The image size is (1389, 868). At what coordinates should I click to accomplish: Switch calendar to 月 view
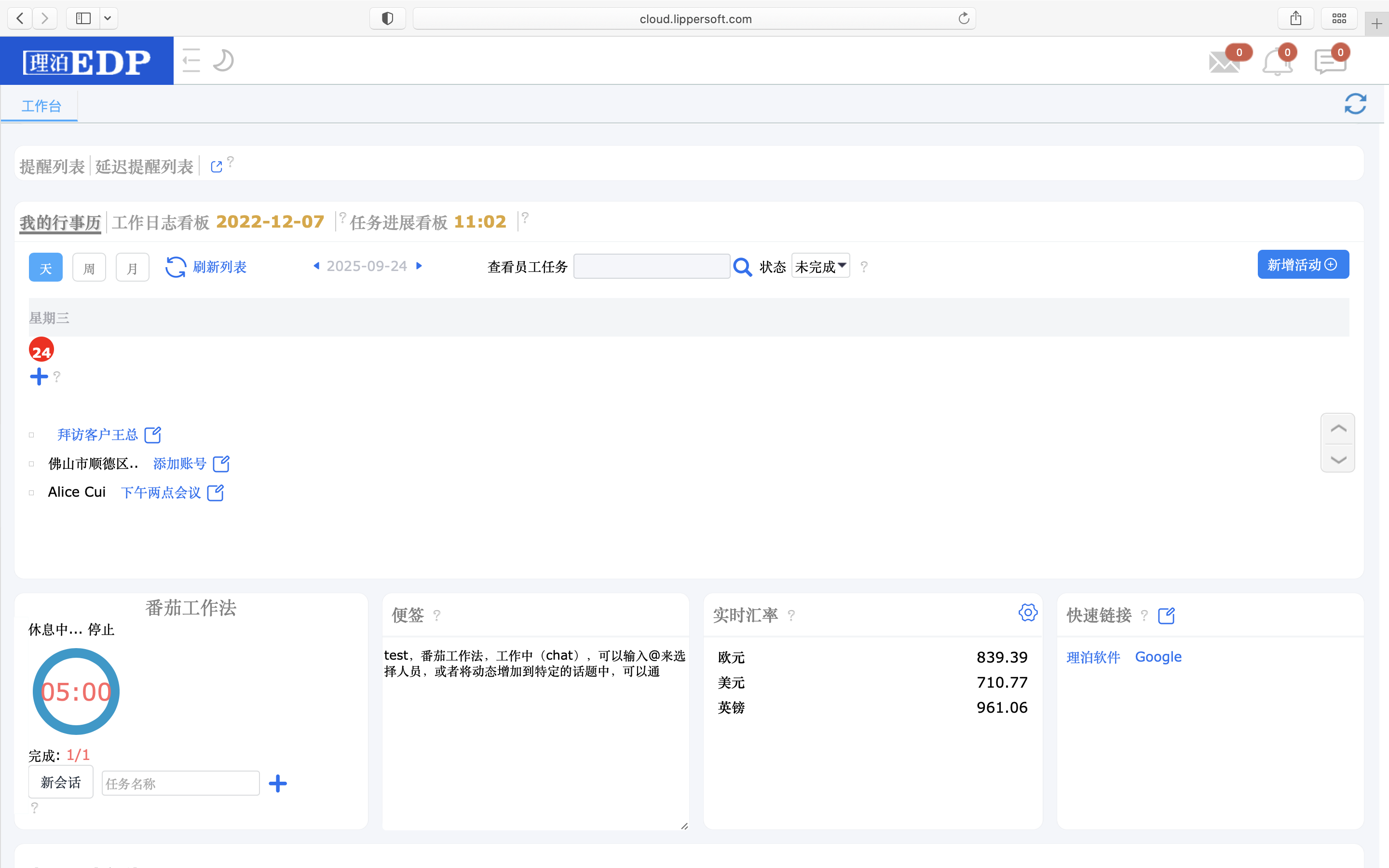[132, 268]
